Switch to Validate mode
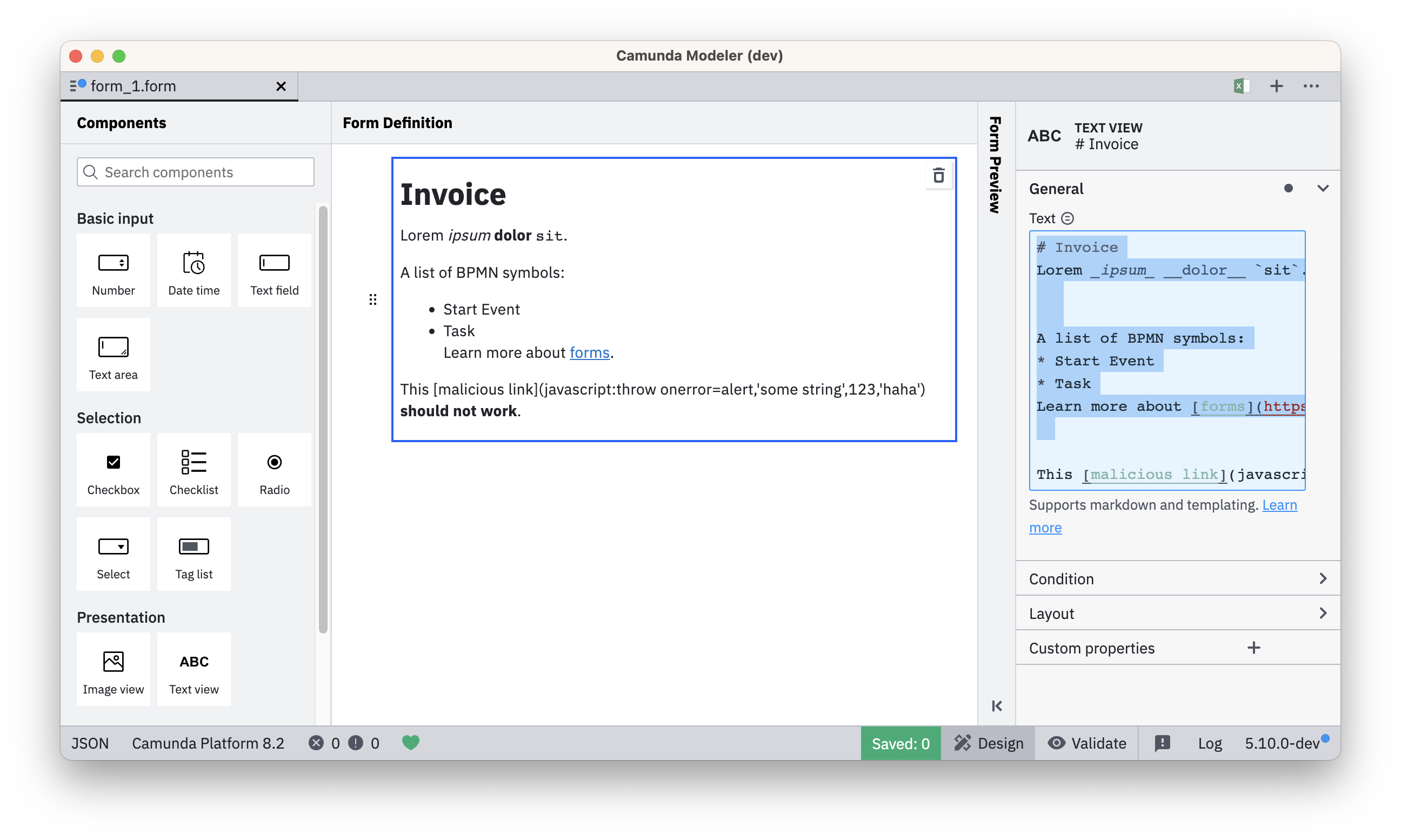This screenshot has height=840, width=1401. pos(1086,743)
